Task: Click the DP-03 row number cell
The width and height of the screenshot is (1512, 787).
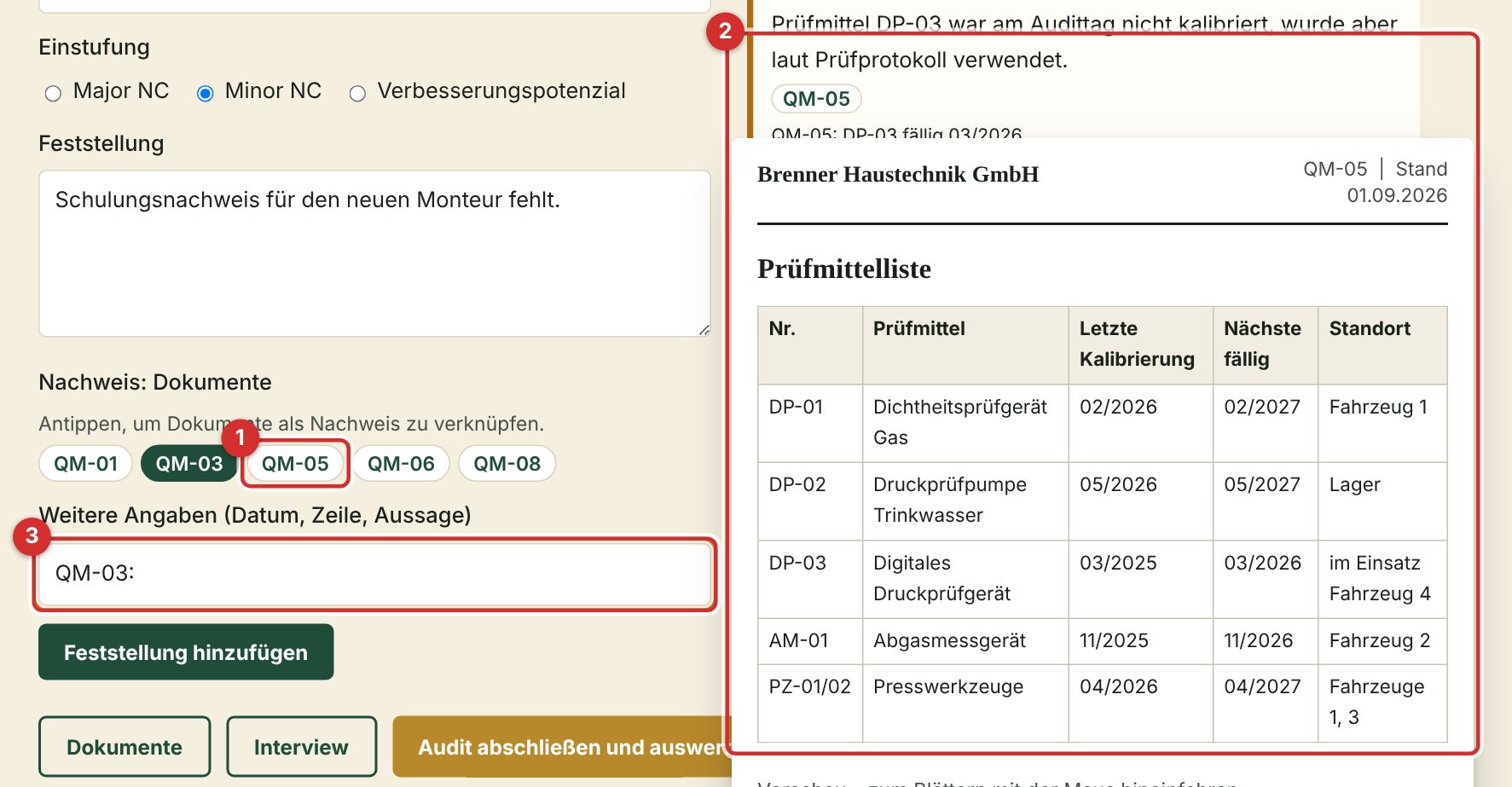Action: pyautogui.click(x=810, y=579)
